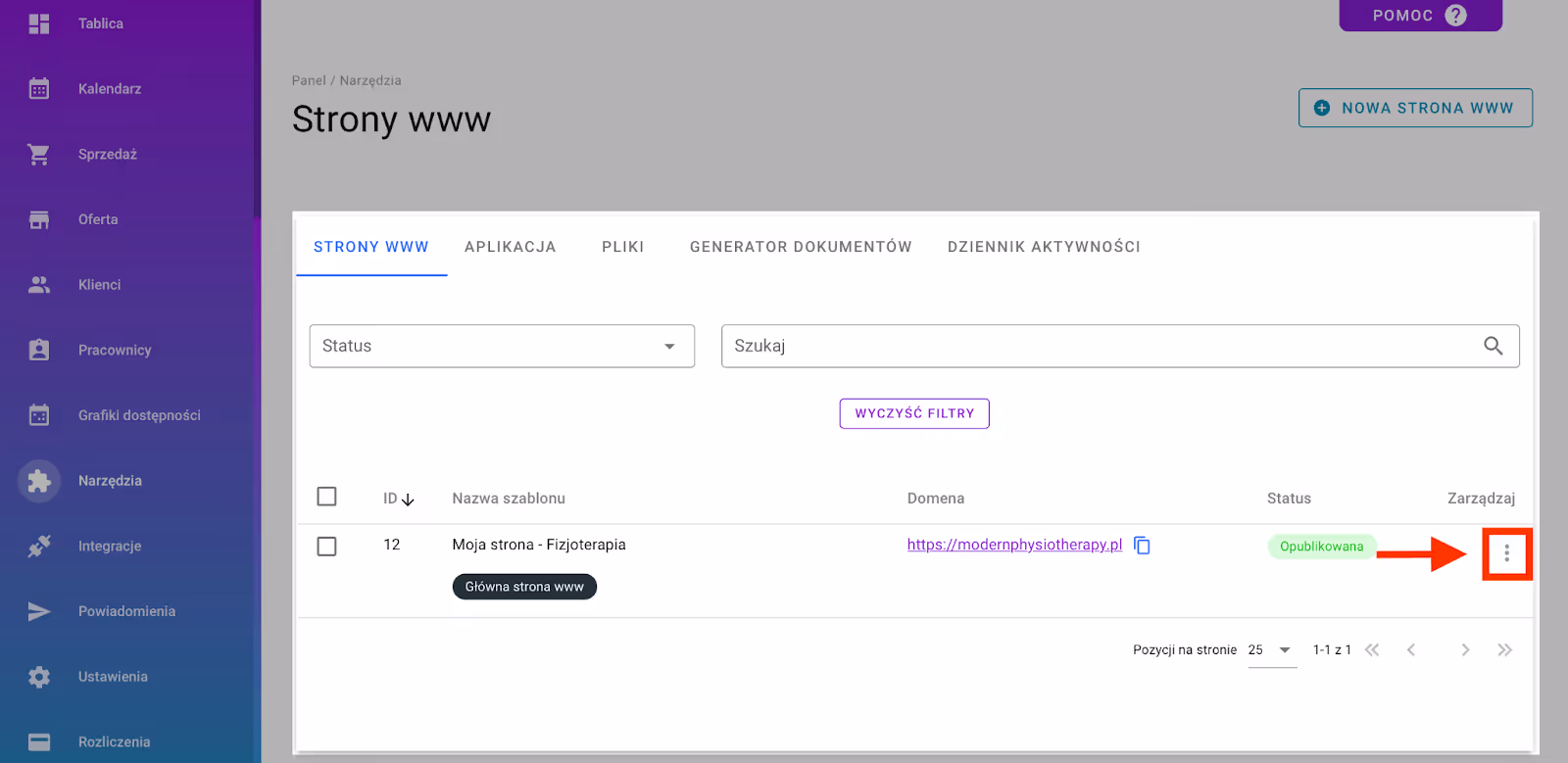Open Sprzedaż cart icon in sidebar
Screen dimensions: 1568x763
tap(39, 155)
